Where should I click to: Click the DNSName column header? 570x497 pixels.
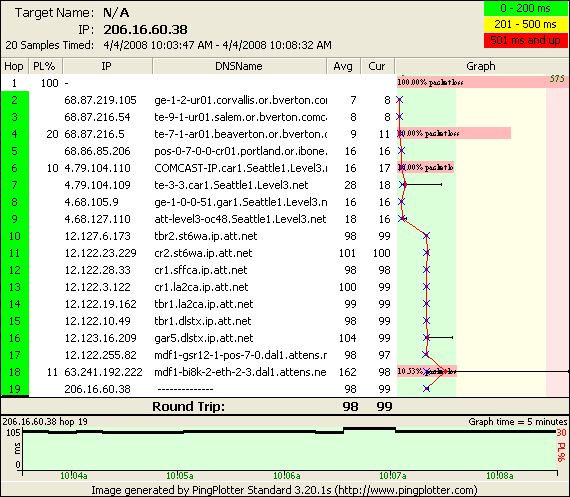click(x=239, y=66)
